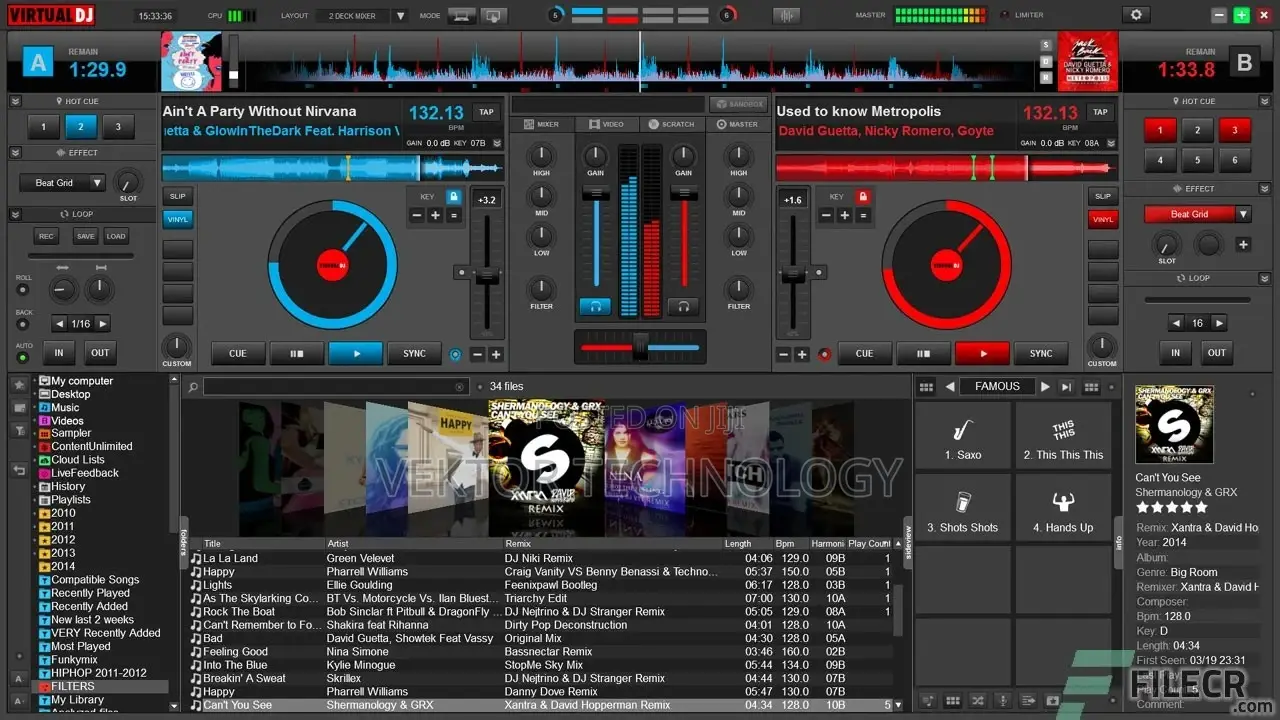Toggle deck A BACK loop button

(x=23, y=325)
